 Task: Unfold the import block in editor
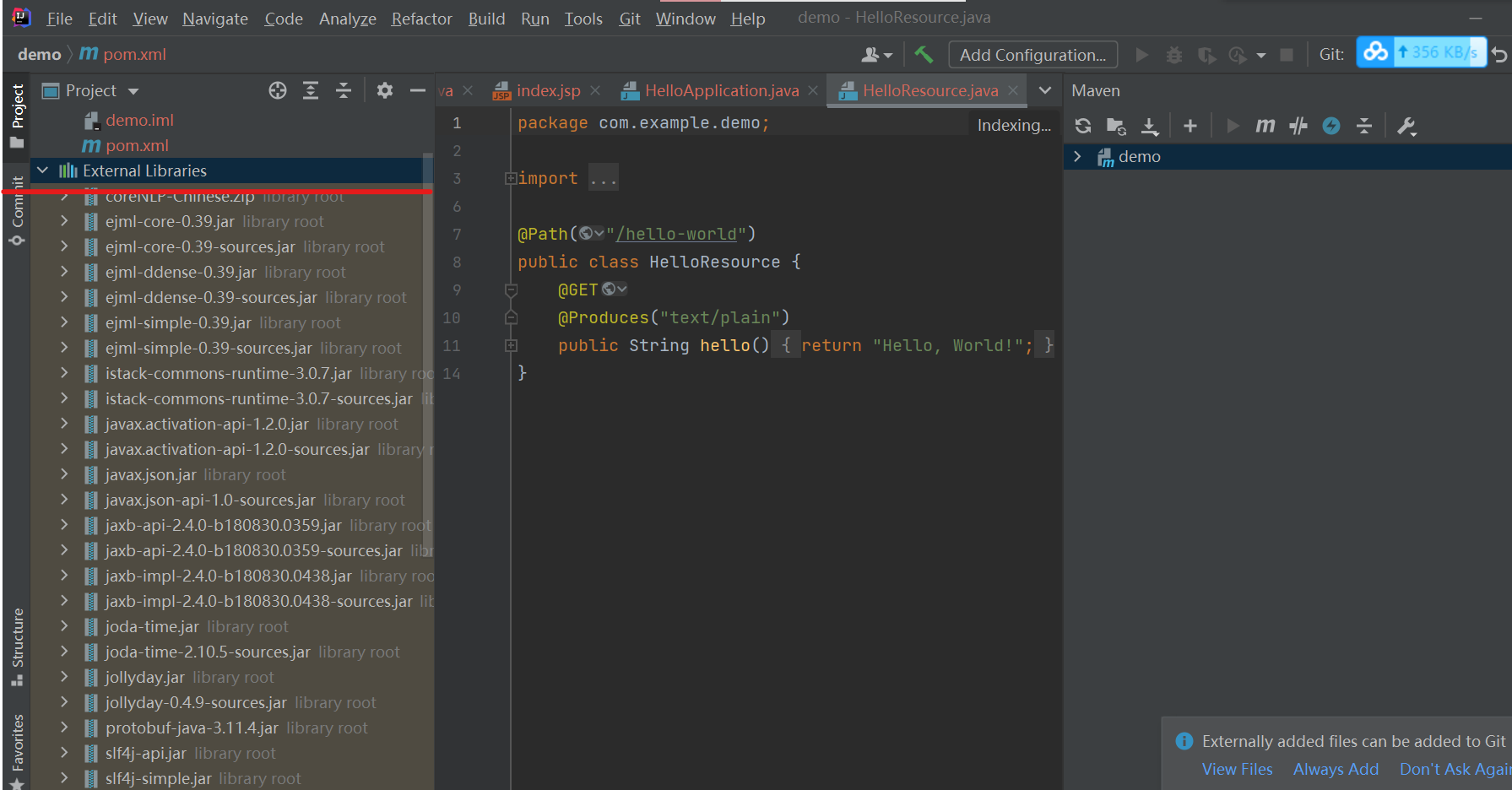tap(511, 178)
